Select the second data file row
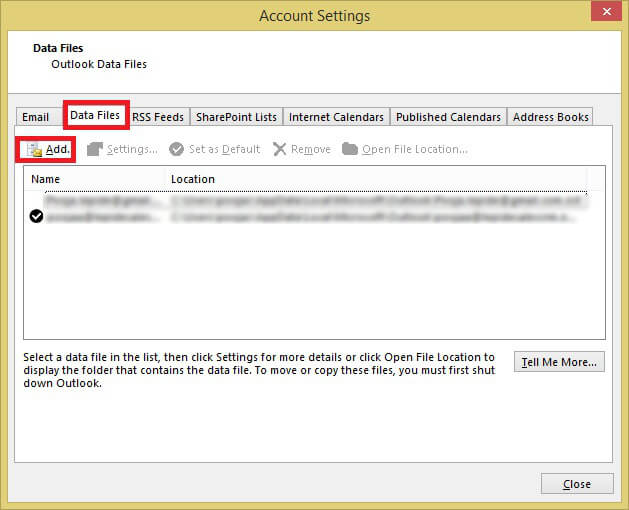Screen dimensions: 629x510 pyautogui.click(x=300, y=216)
